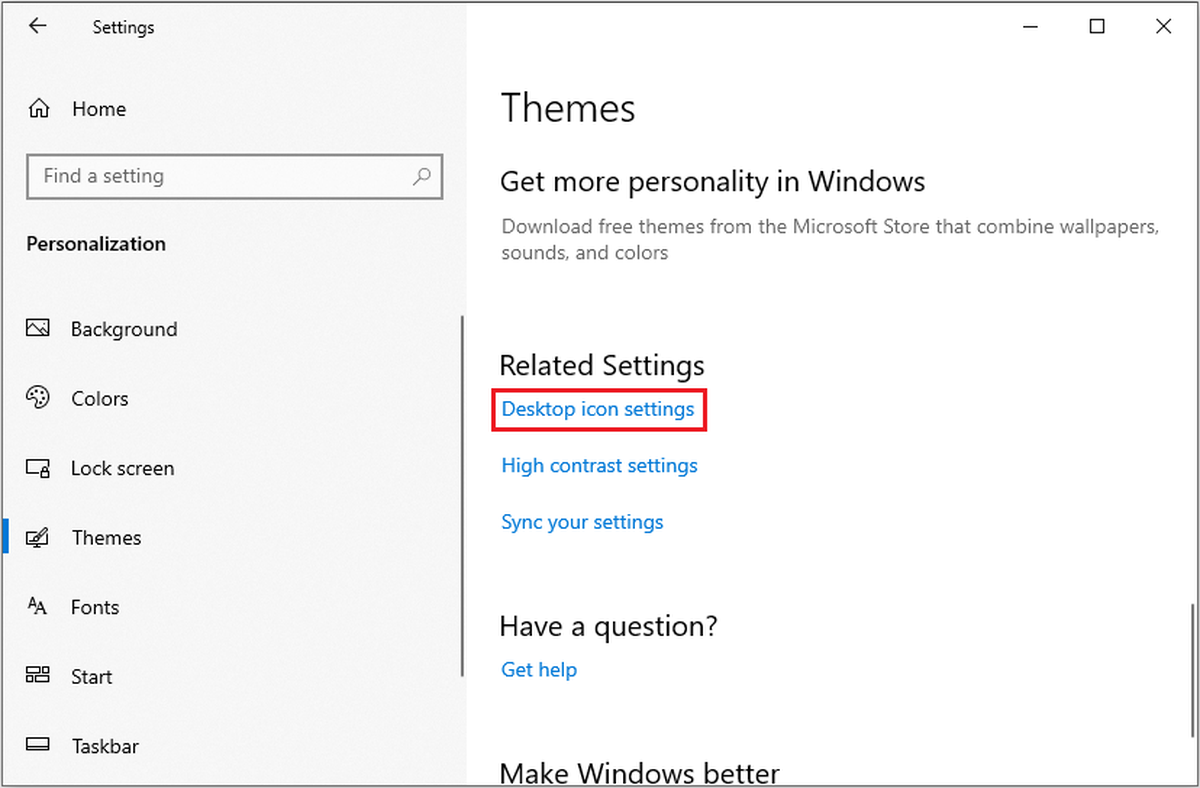Screen dimensions: 1200x788
Task: Click the sidebar vertical scrollbar
Action: pyautogui.click(x=462, y=495)
